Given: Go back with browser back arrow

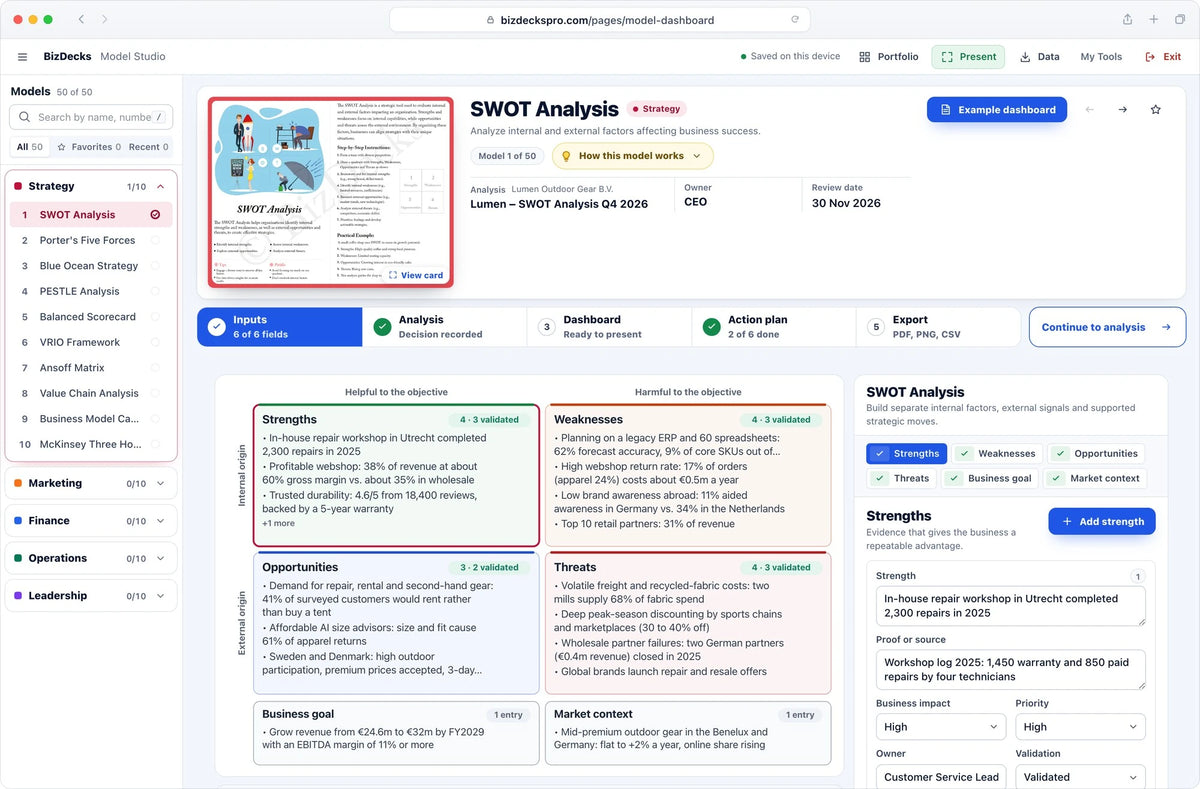Looking at the screenshot, I should [x=81, y=19].
